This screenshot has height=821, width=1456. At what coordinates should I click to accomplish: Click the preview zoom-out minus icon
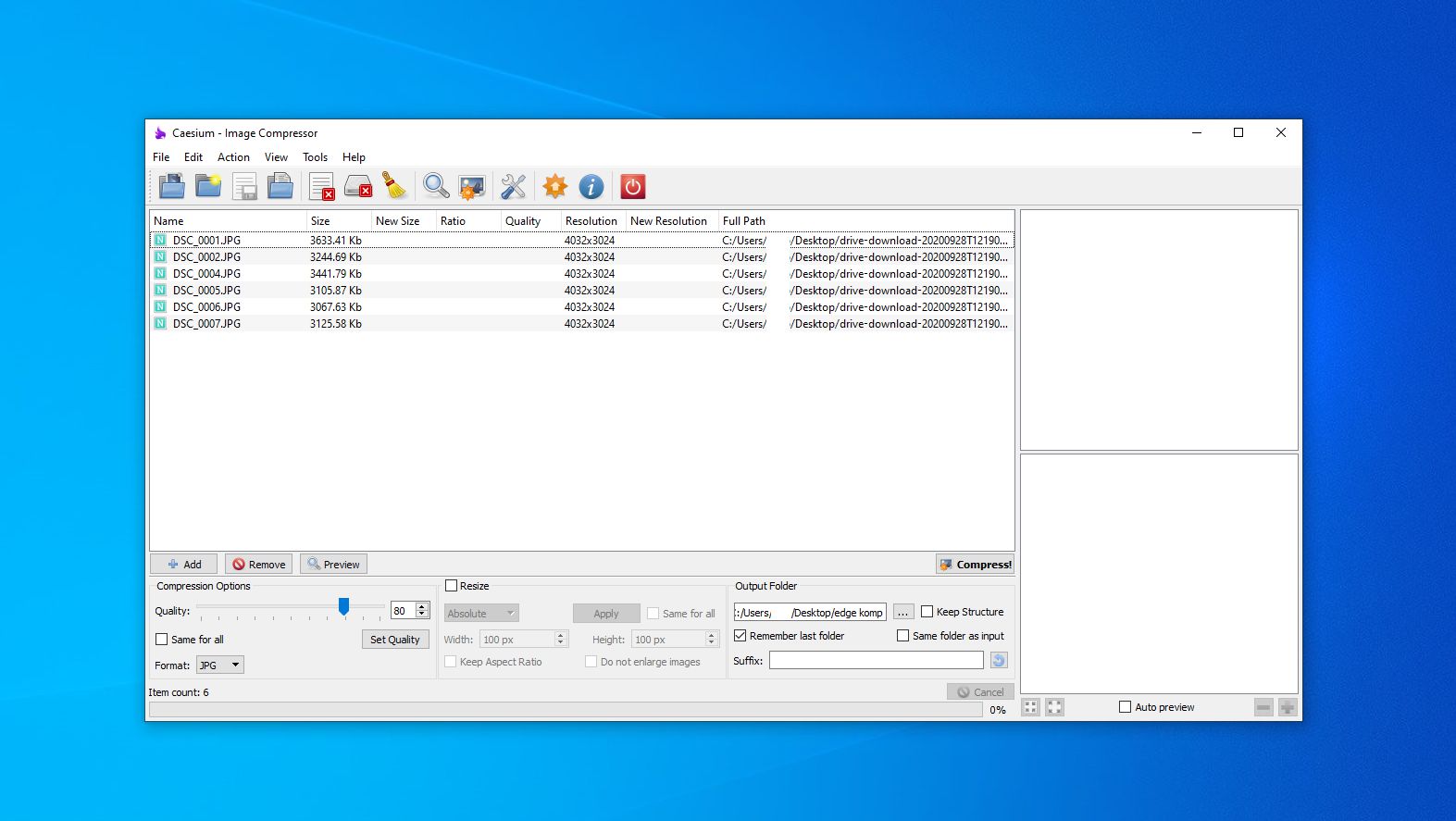(1263, 707)
